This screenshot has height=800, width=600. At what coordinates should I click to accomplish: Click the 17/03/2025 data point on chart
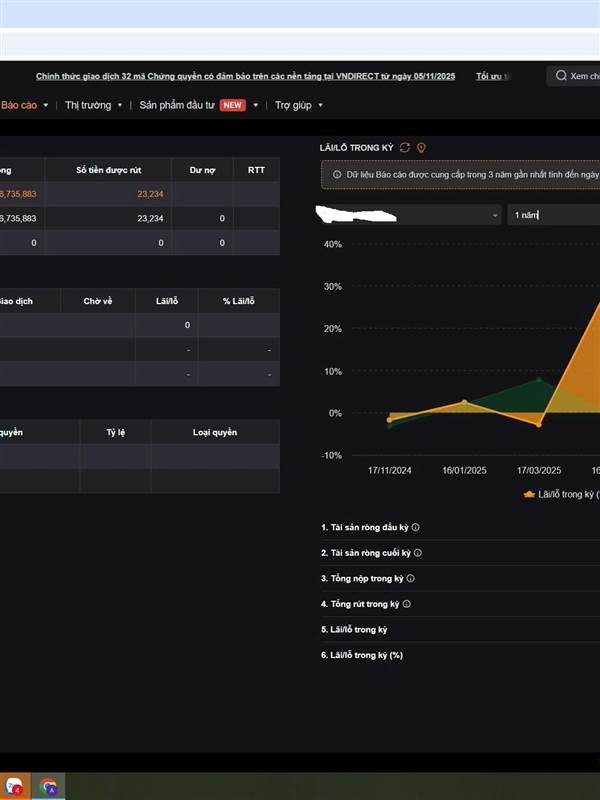[539, 425]
